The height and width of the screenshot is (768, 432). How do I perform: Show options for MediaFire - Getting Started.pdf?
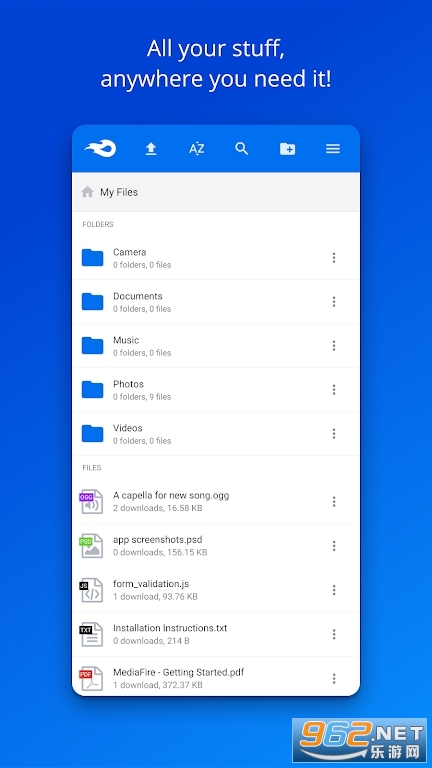click(x=334, y=678)
